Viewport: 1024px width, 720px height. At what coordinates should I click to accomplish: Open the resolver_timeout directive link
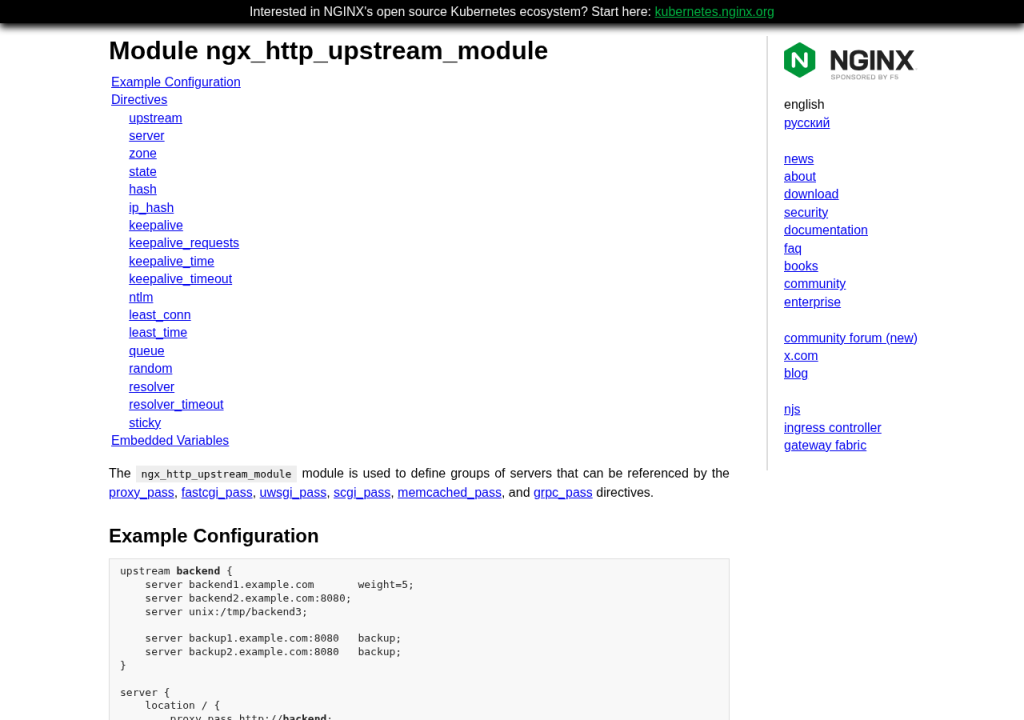pyautogui.click(x=176, y=404)
